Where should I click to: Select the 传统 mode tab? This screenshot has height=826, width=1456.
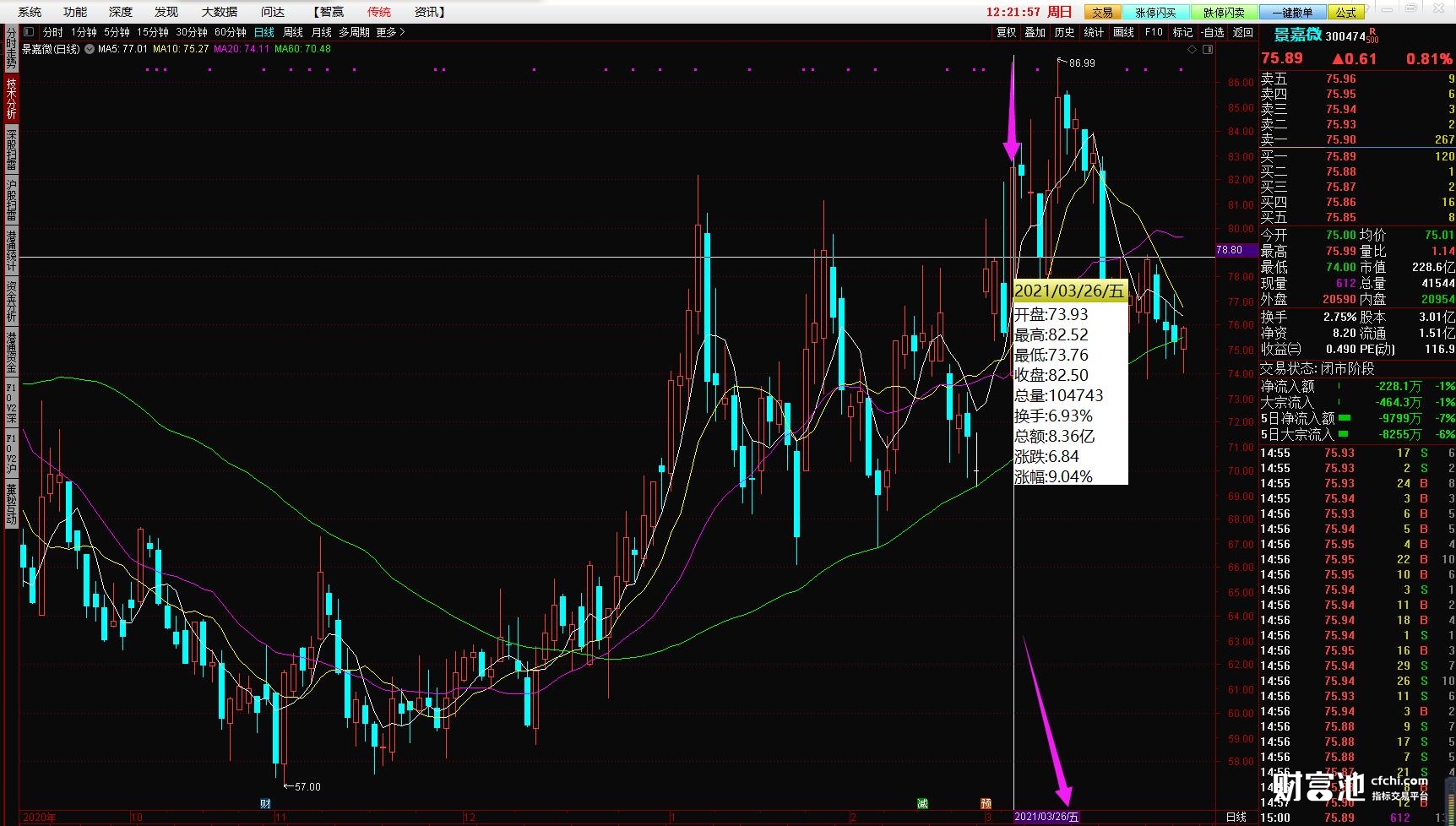click(379, 12)
